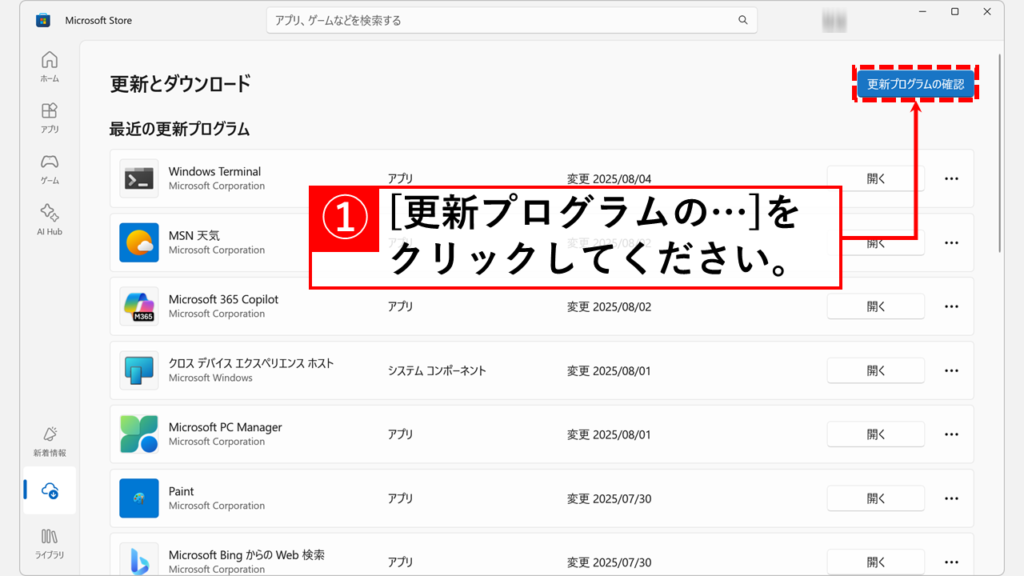Screen dimensions: 1024x576
Task: Click the Microsoft Bing Web 検索 app icon
Action: [139, 560]
